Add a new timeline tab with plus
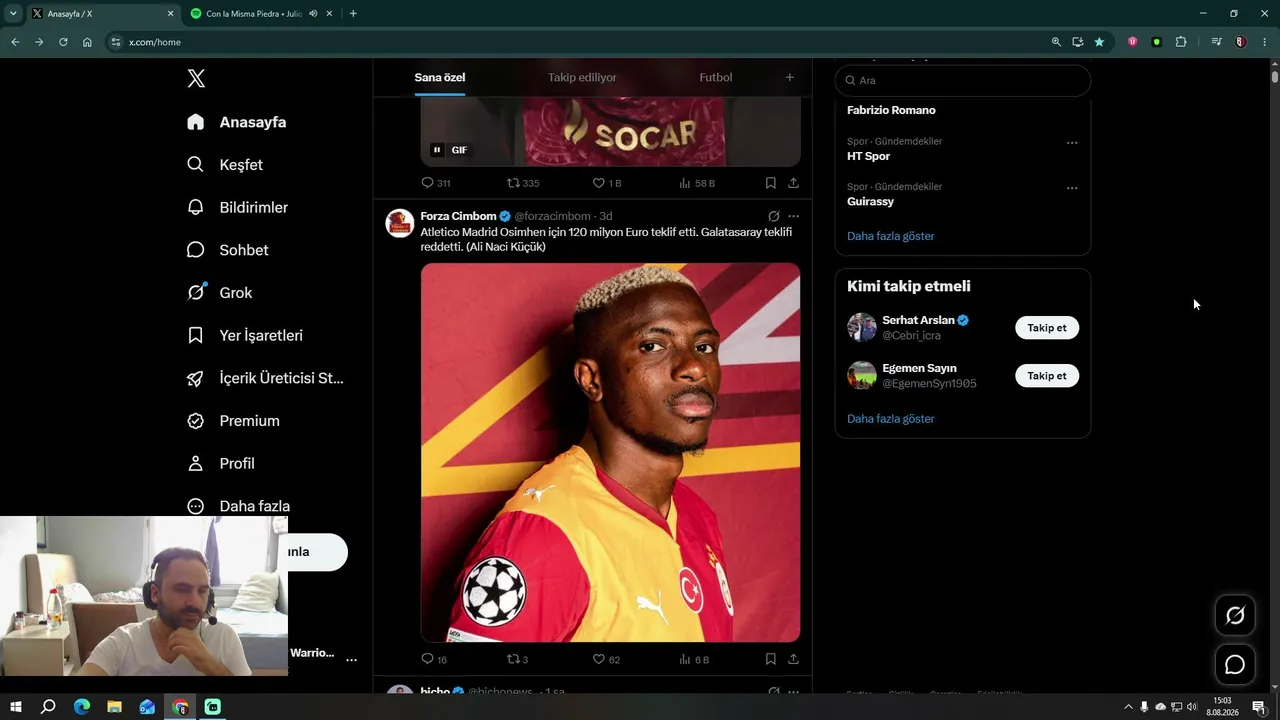The width and height of the screenshot is (1280, 720). [789, 78]
